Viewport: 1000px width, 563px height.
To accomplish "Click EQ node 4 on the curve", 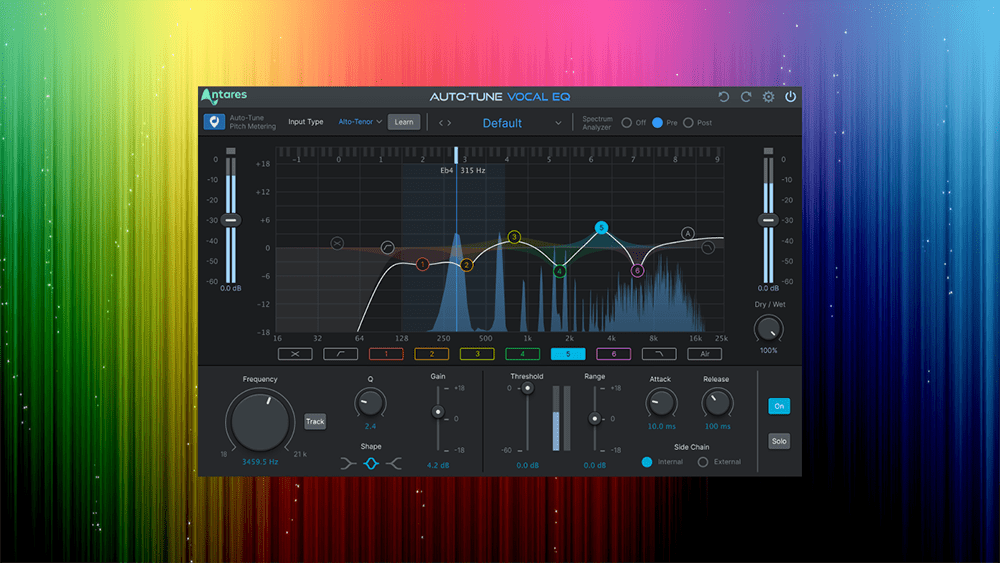I will (559, 271).
